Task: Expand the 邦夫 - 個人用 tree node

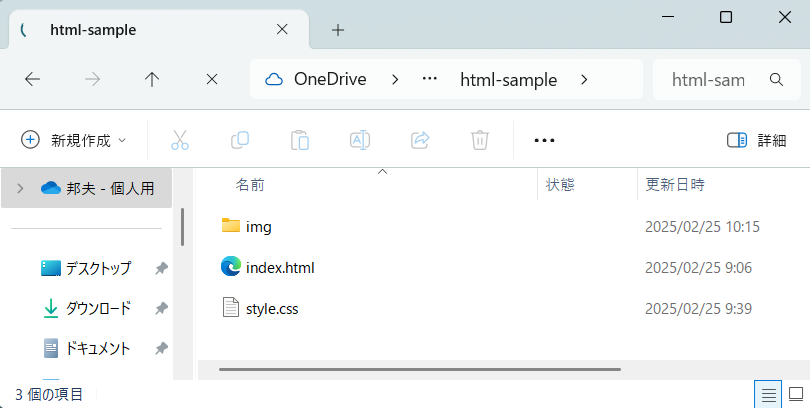Action: [20, 187]
